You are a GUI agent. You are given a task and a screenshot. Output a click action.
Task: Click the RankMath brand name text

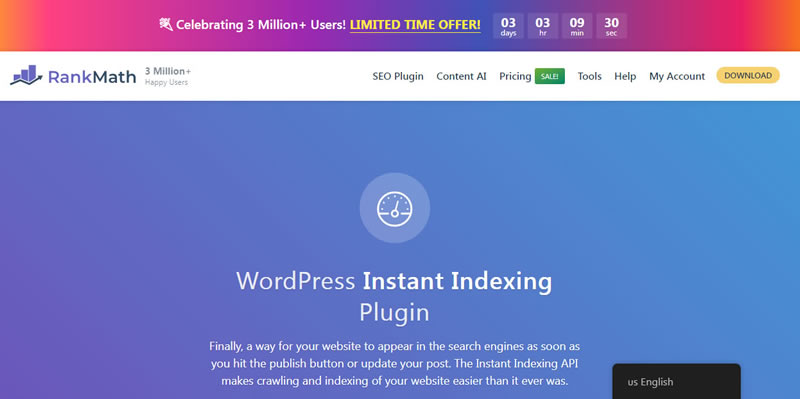click(x=92, y=77)
